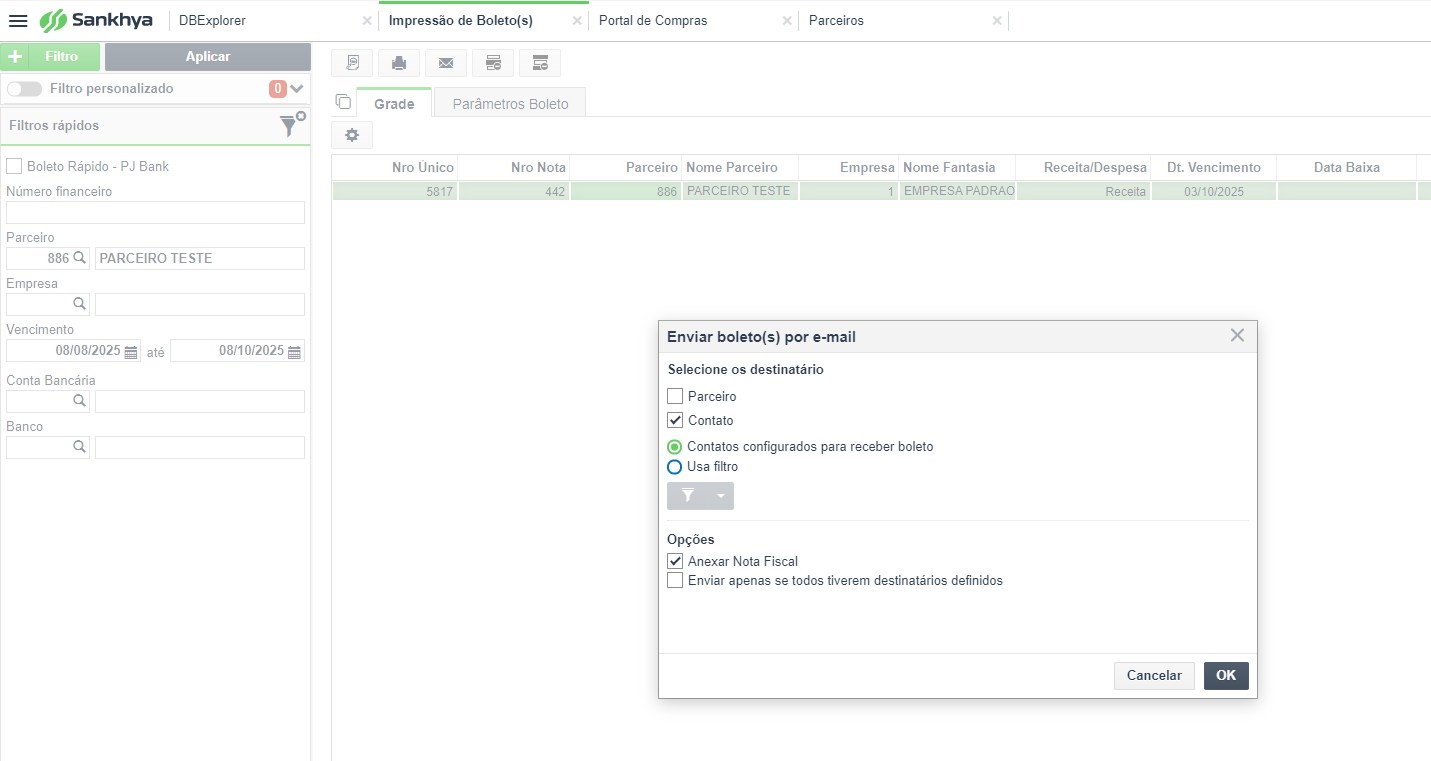Open the grid settings gear icon
Viewport: 1431px width, 761px height.
point(352,135)
